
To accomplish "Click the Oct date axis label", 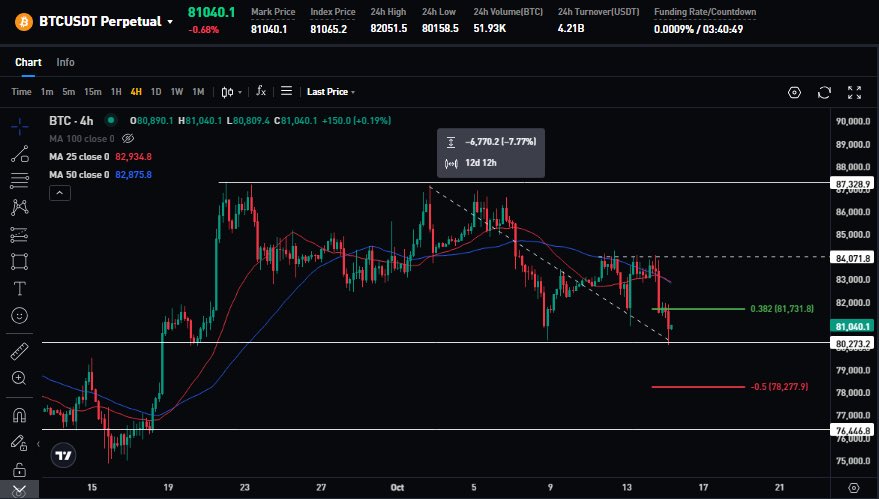I will coord(397,487).
